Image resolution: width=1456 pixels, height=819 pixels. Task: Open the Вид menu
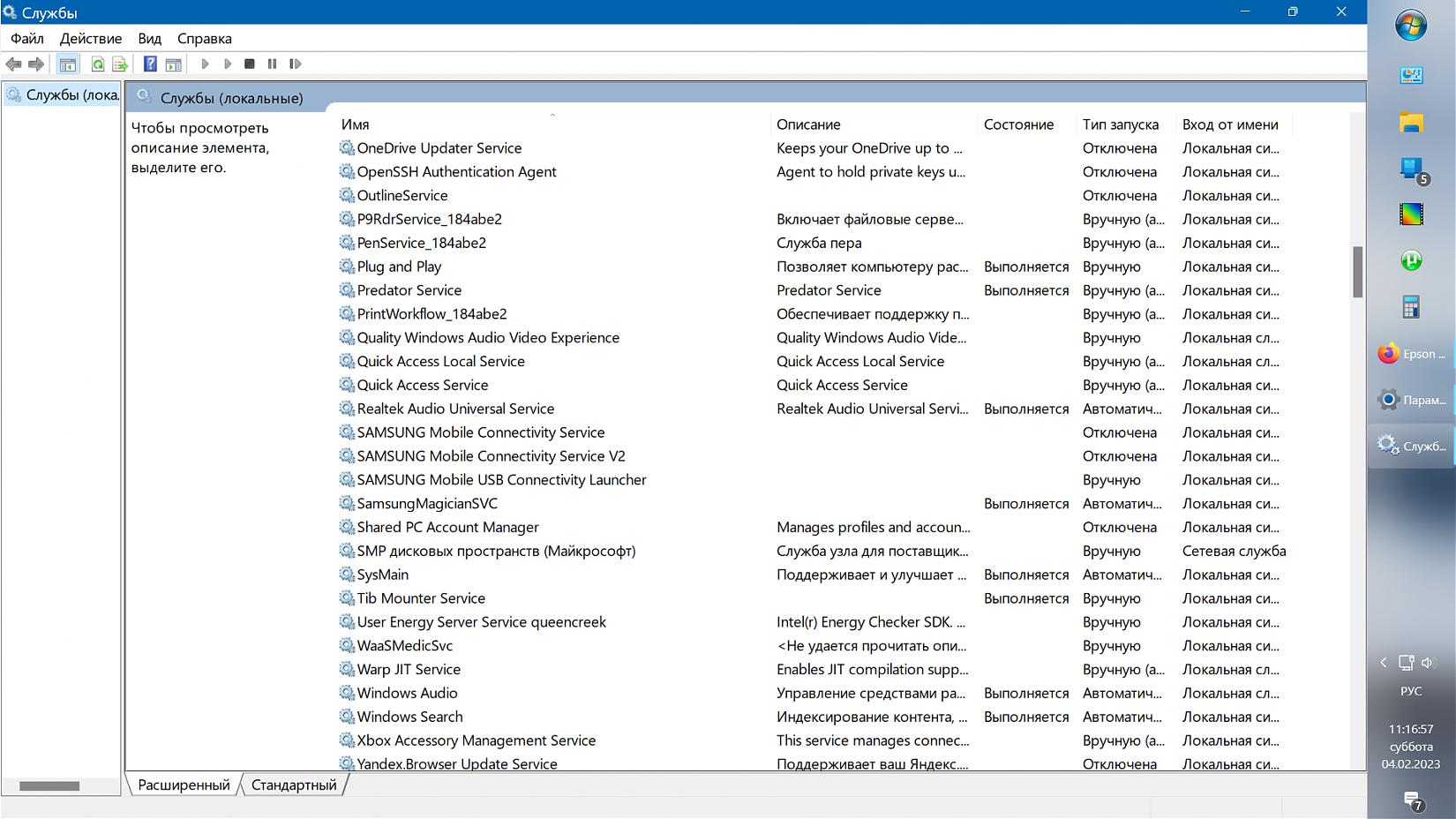pyautogui.click(x=149, y=39)
